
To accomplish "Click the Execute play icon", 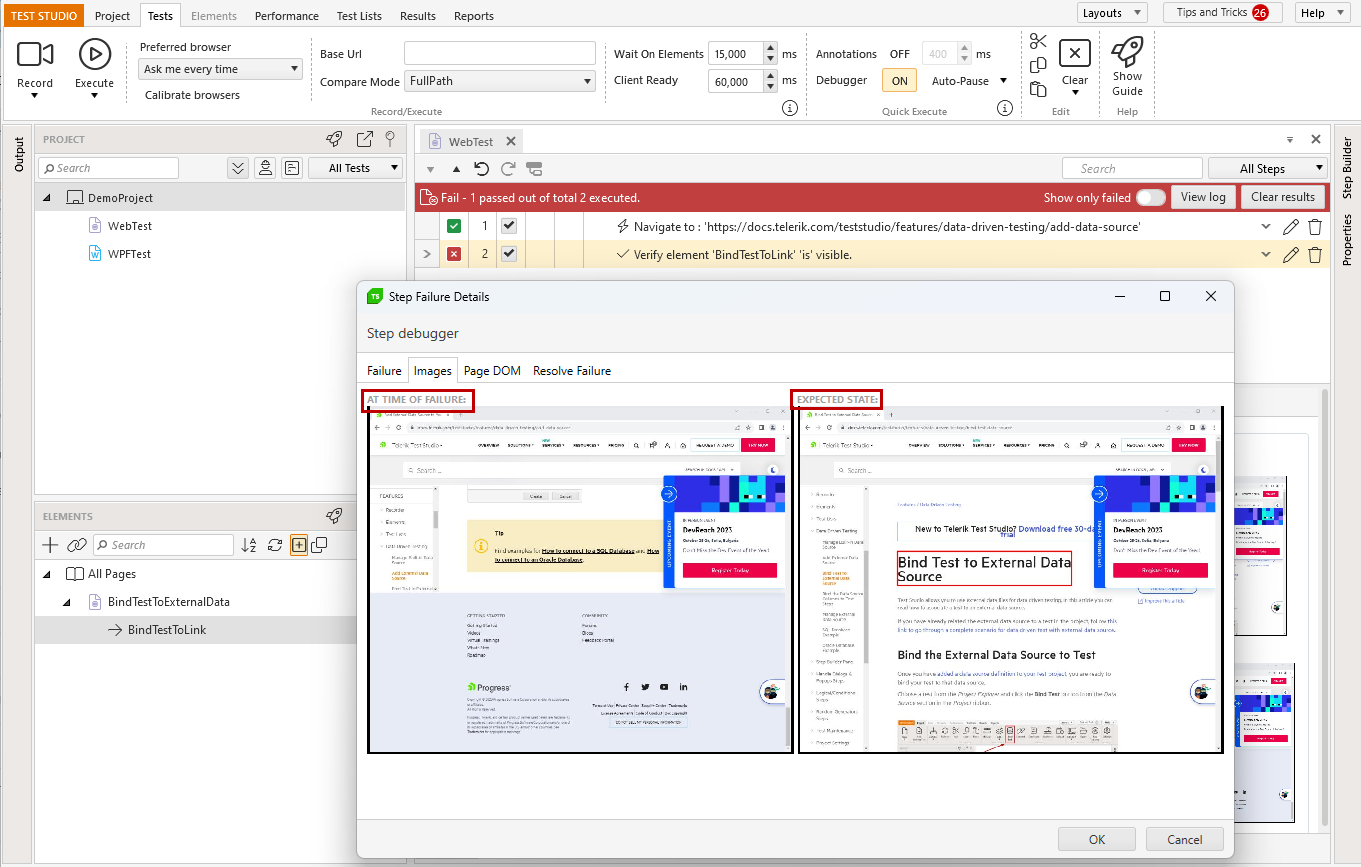I will coord(95,54).
